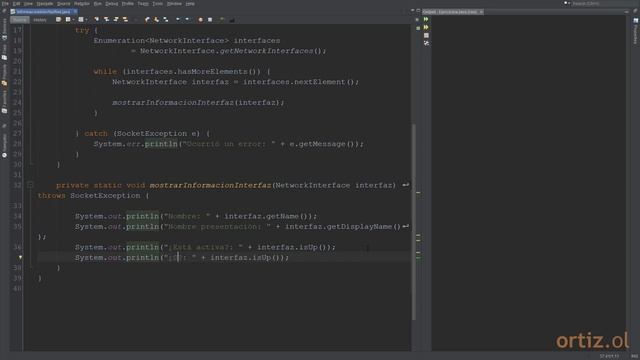
Task: Click the Find Previous Occurrence icon
Action: pyautogui.click(x=106, y=20)
